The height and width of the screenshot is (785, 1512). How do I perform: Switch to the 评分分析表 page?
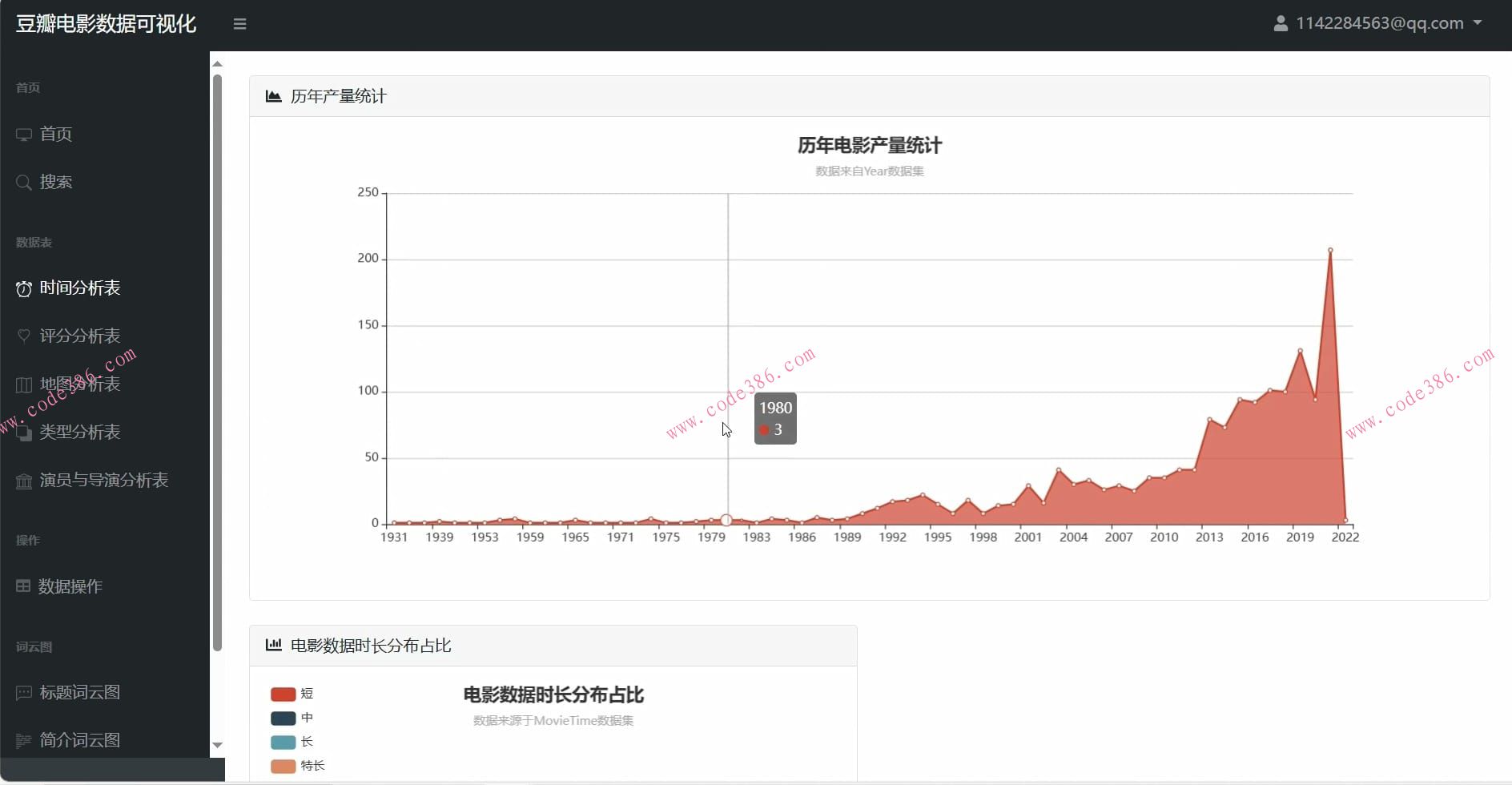coord(79,336)
